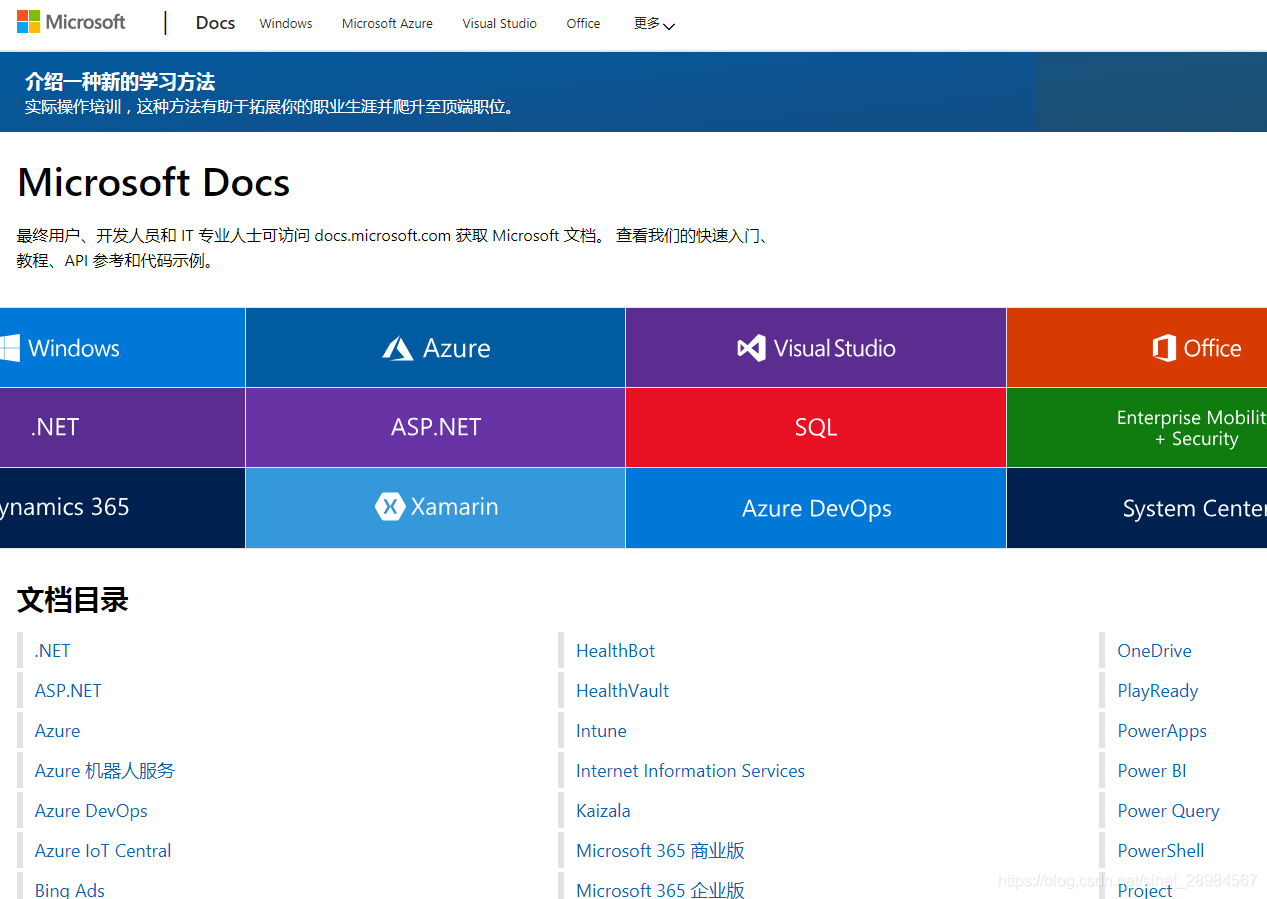The width and height of the screenshot is (1267, 899).
Task: Open Microsoft 365 商业版 link
Action: (660, 851)
